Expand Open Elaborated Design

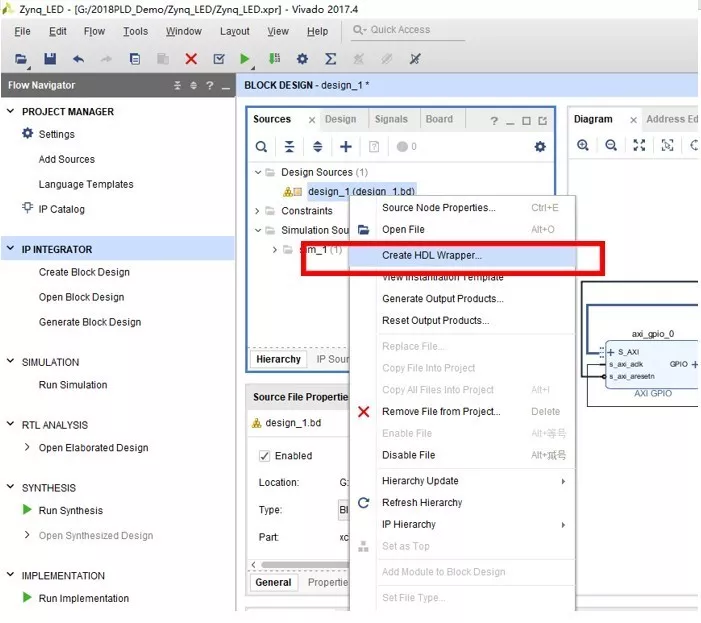pos(27,447)
